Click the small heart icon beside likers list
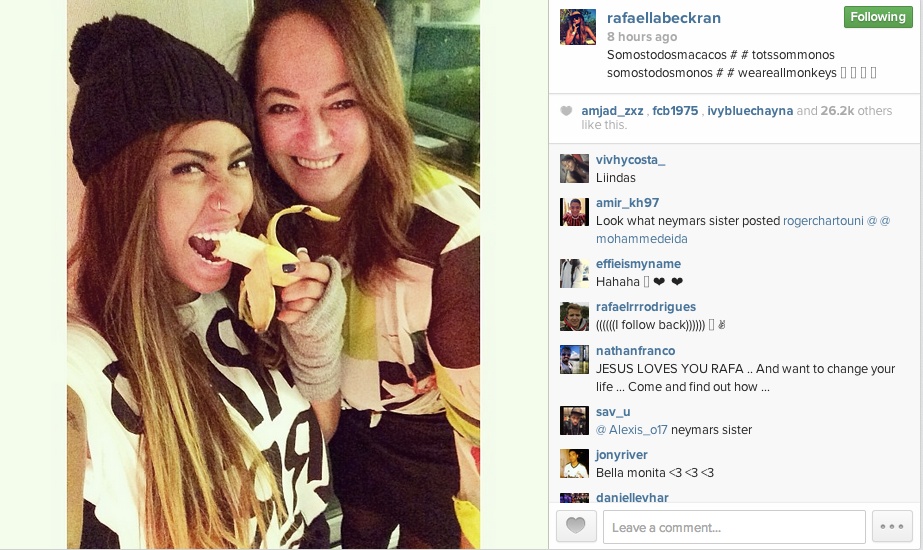 566,111
